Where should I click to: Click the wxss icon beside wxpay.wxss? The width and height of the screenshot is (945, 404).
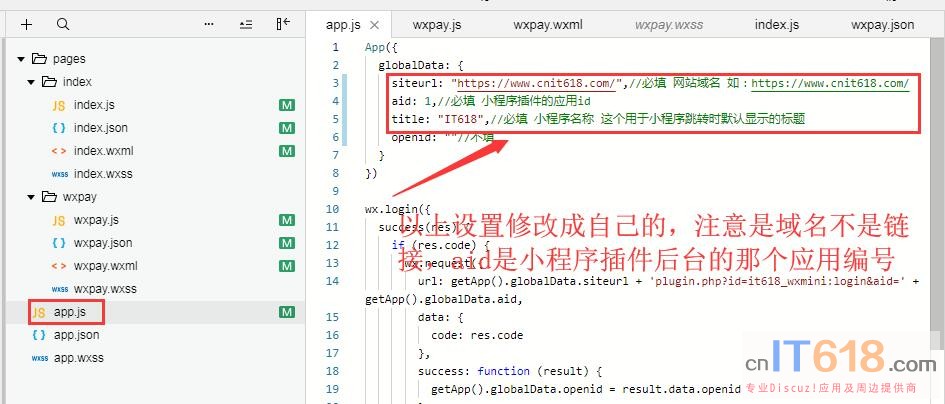pos(59,289)
